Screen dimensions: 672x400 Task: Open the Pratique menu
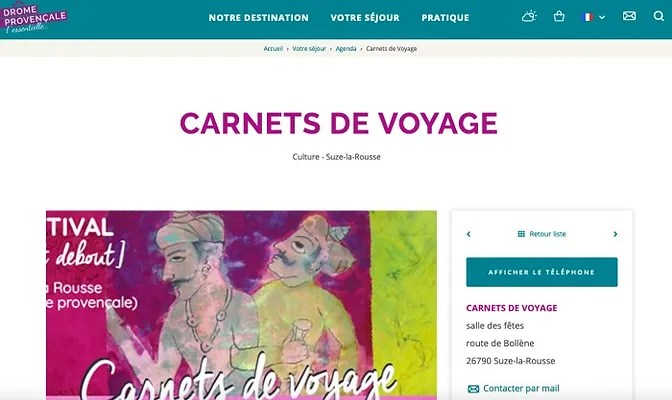(445, 18)
